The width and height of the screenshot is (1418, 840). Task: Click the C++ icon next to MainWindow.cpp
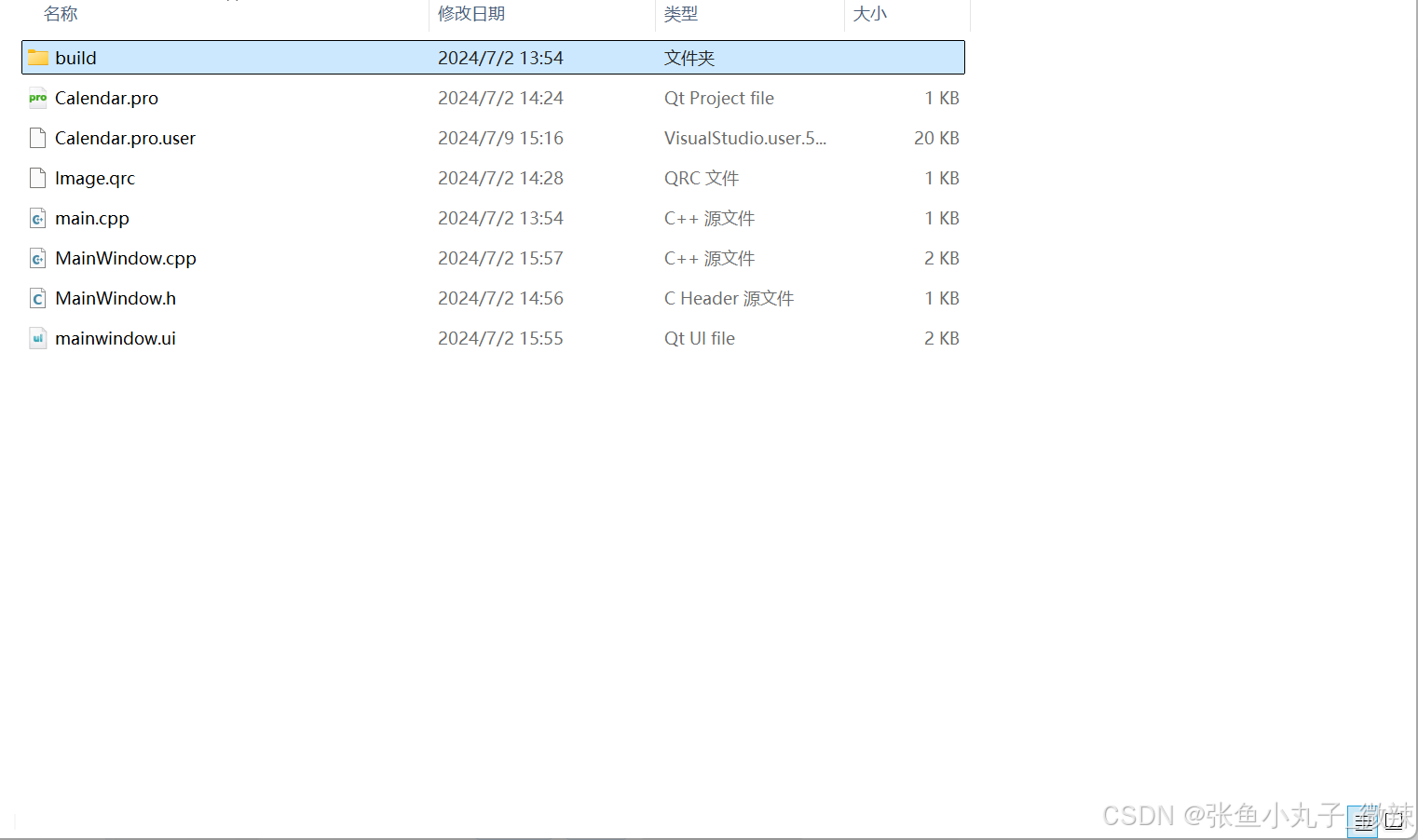37,258
